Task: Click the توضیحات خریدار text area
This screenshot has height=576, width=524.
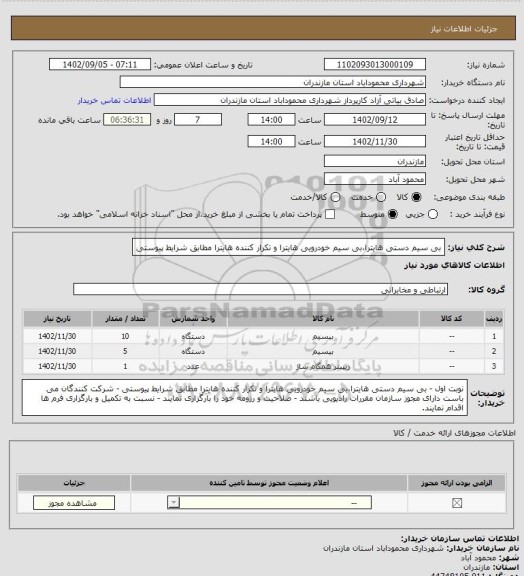Action: 245,398
